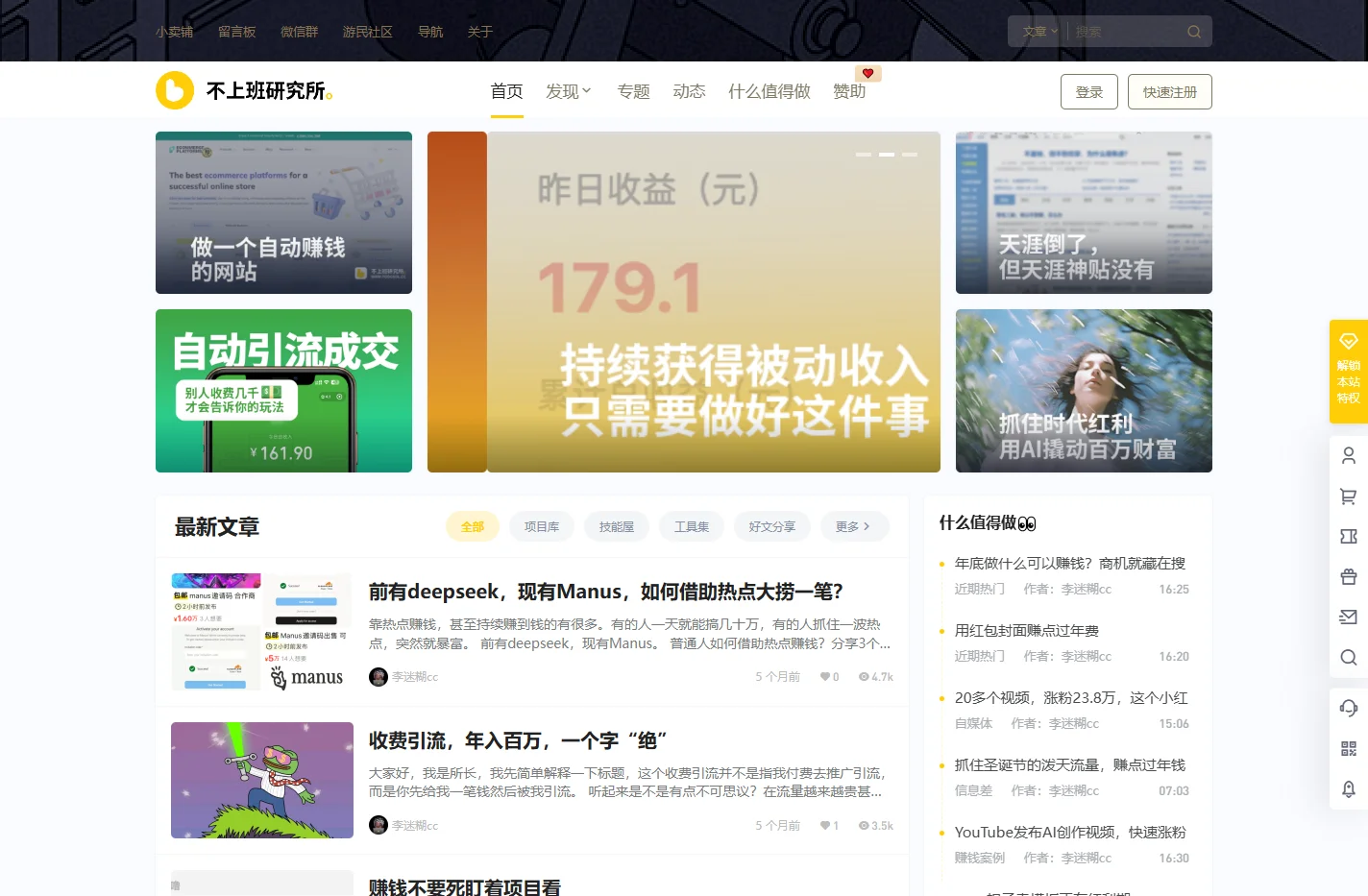This screenshot has width=1368, height=896.
Task: Select the last carousel slide indicator
Action: point(910,155)
